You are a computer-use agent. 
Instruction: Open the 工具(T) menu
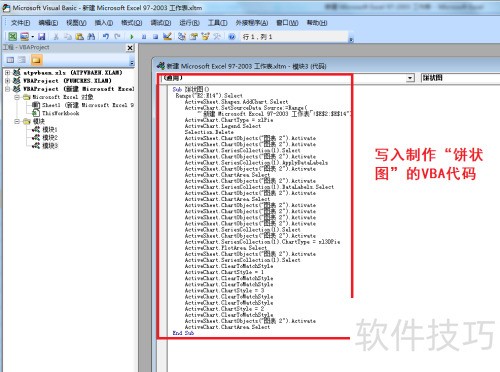(218, 23)
